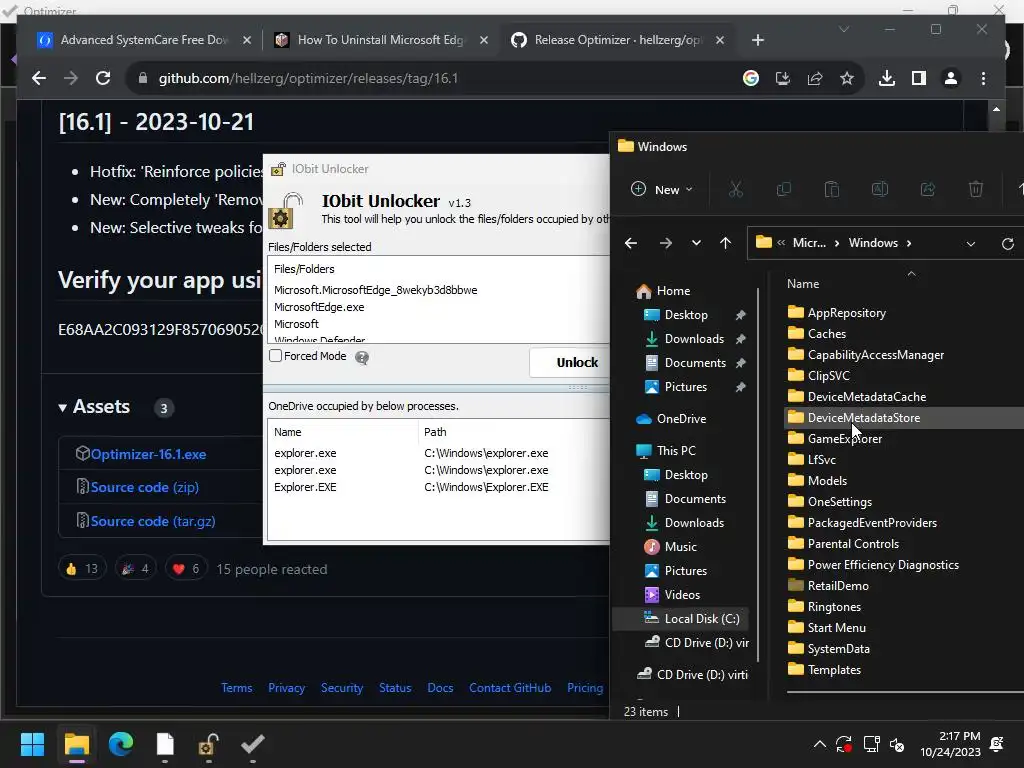The image size is (1024, 768).
Task: Toggle Chrome side panel icon
Action: click(x=919, y=78)
